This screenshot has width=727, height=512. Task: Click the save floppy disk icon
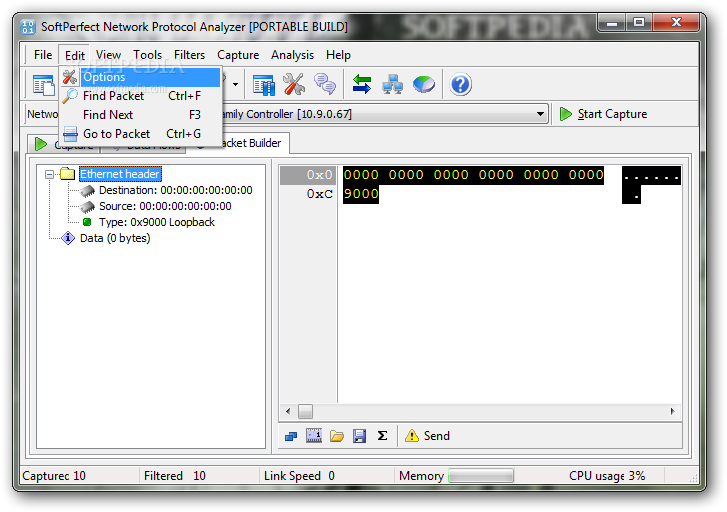pyautogui.click(x=359, y=436)
